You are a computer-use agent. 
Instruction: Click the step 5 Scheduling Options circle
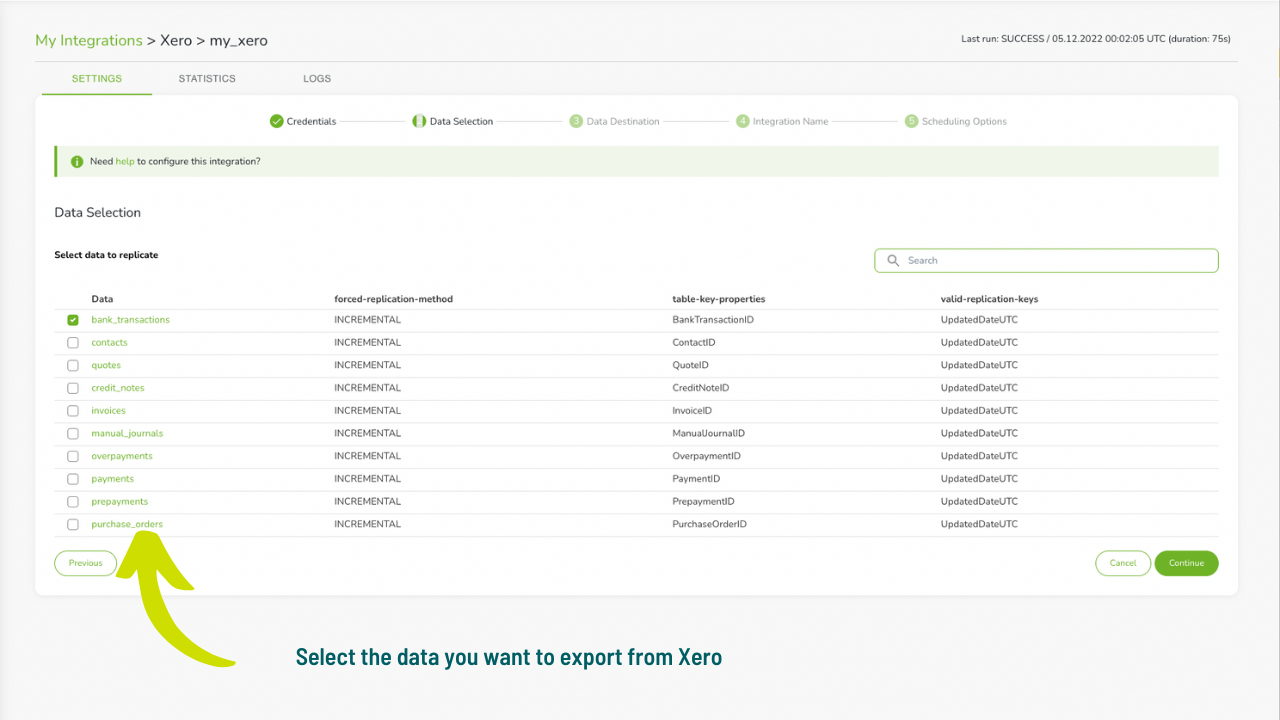coord(911,121)
